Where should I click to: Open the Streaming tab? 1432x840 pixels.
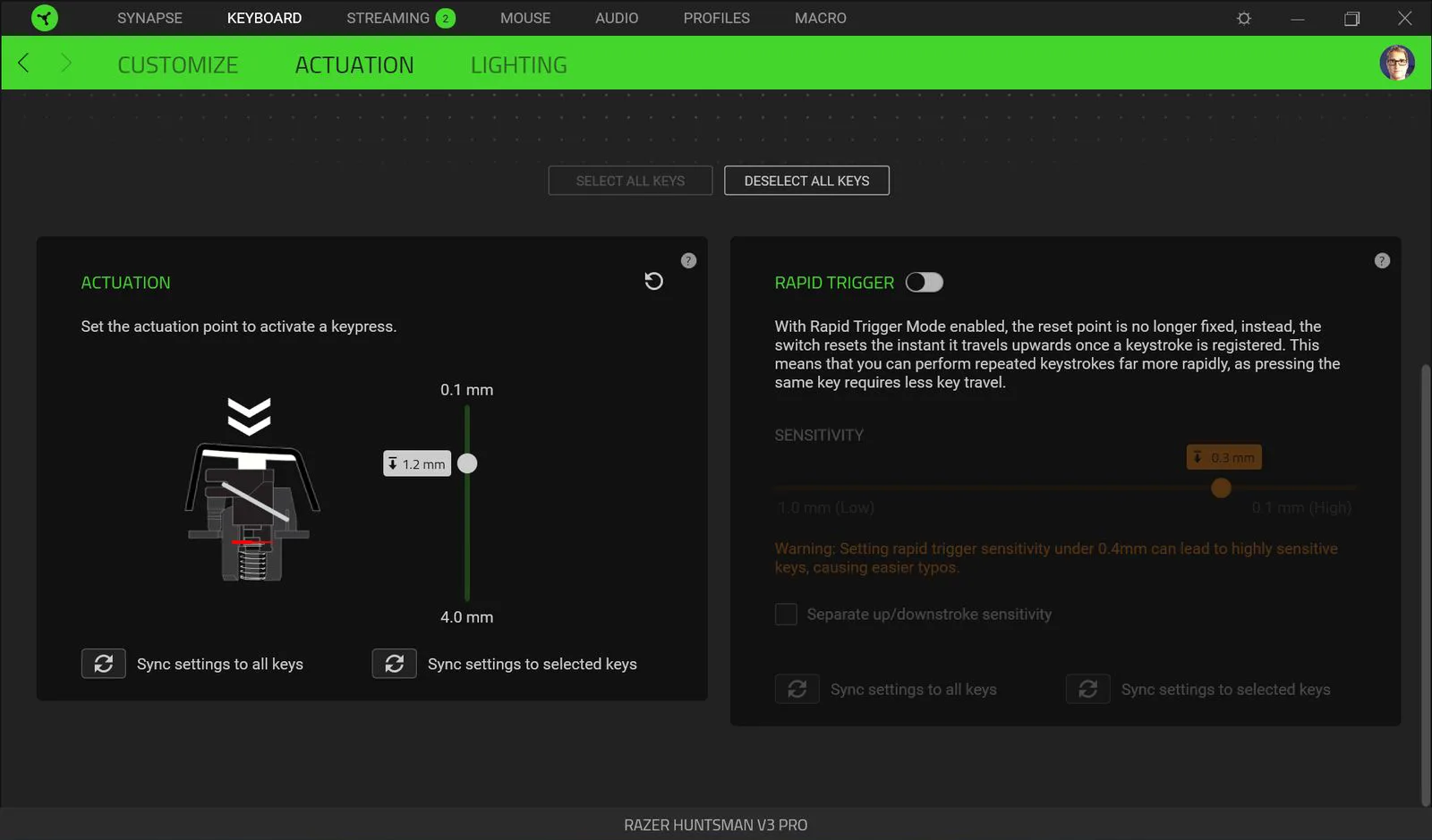[x=388, y=18]
